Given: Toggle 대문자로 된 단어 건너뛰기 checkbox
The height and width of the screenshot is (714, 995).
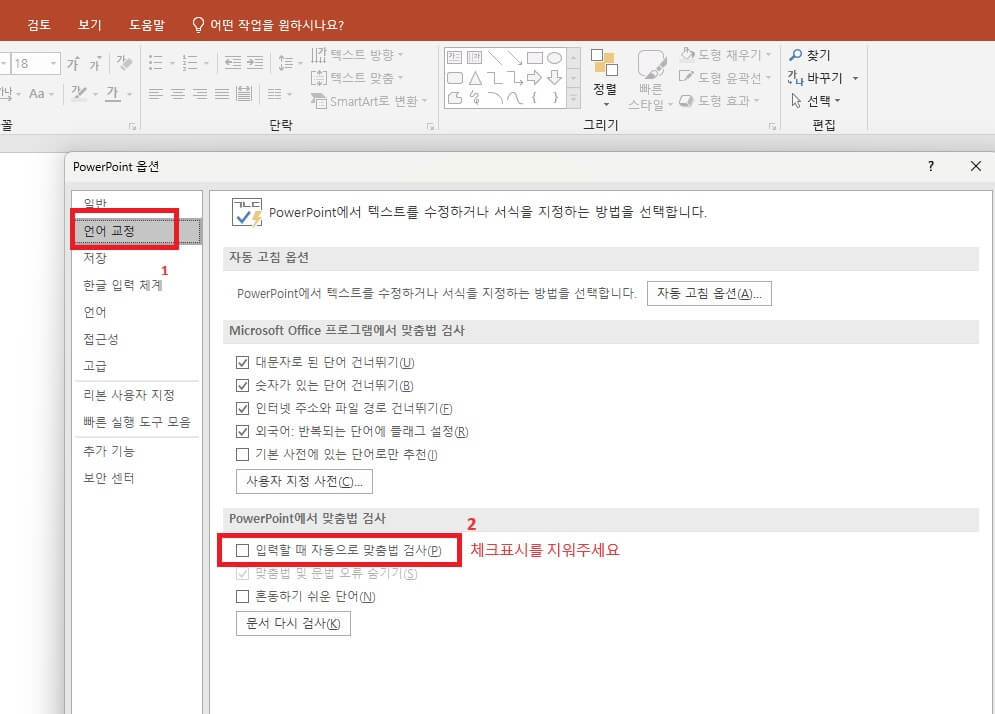Looking at the screenshot, I should pyautogui.click(x=242, y=362).
